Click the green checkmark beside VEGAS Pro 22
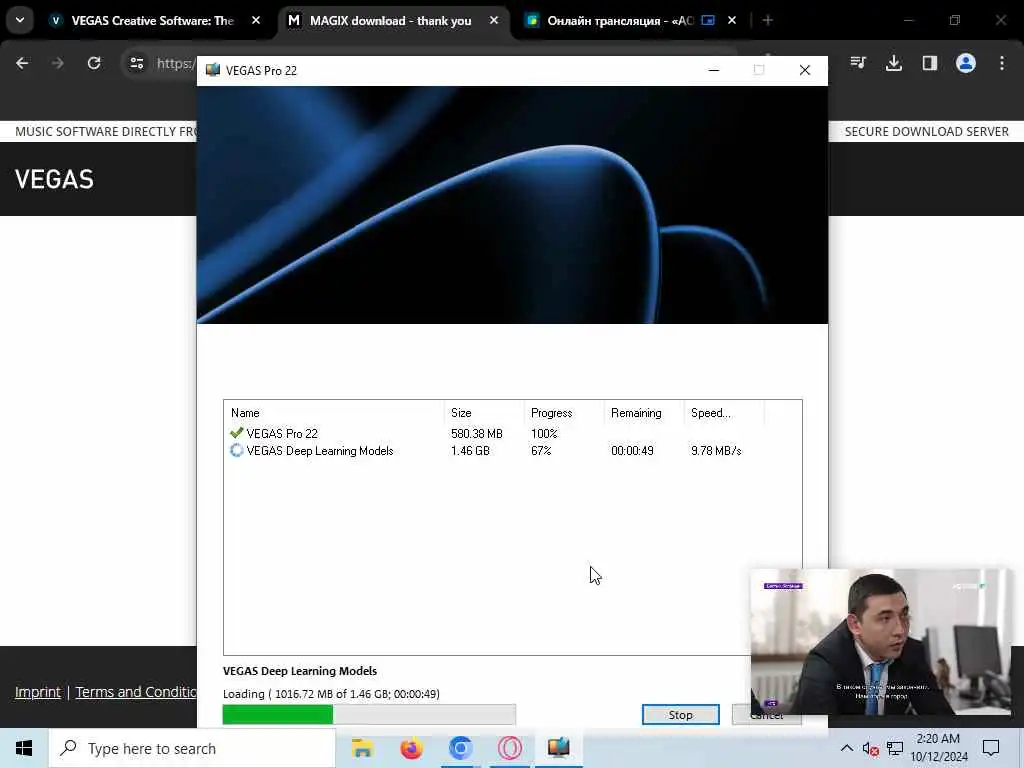This screenshot has height=768, width=1024. (x=236, y=433)
